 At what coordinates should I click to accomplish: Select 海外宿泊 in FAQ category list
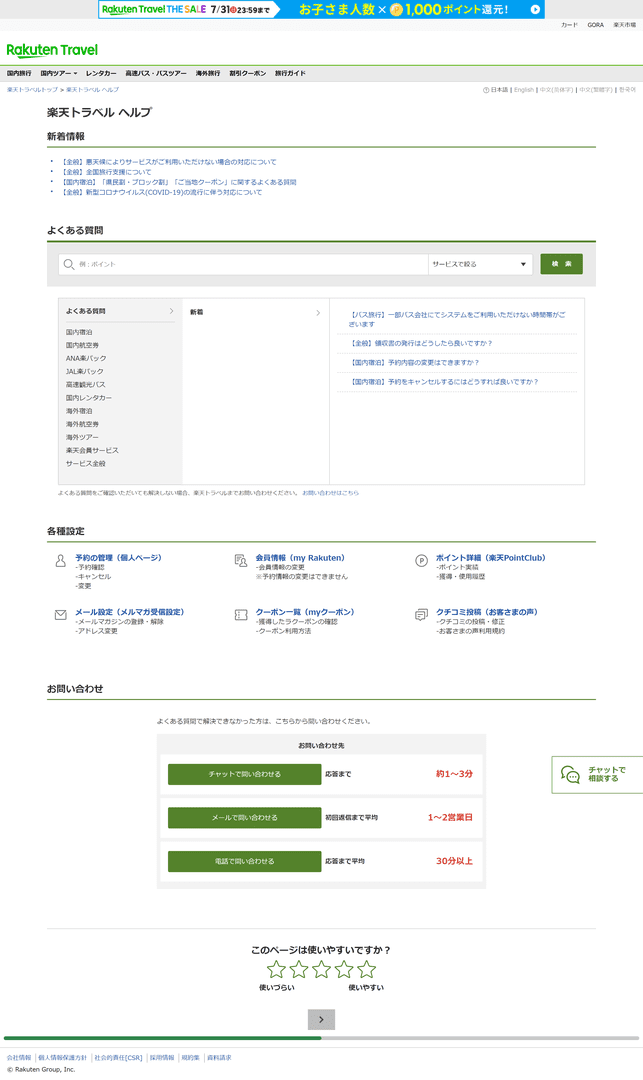click(x=79, y=411)
